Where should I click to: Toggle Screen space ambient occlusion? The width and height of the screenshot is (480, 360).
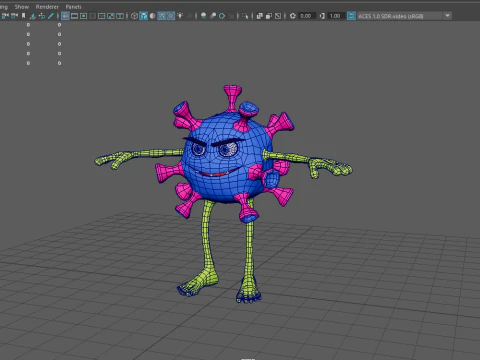point(203,16)
